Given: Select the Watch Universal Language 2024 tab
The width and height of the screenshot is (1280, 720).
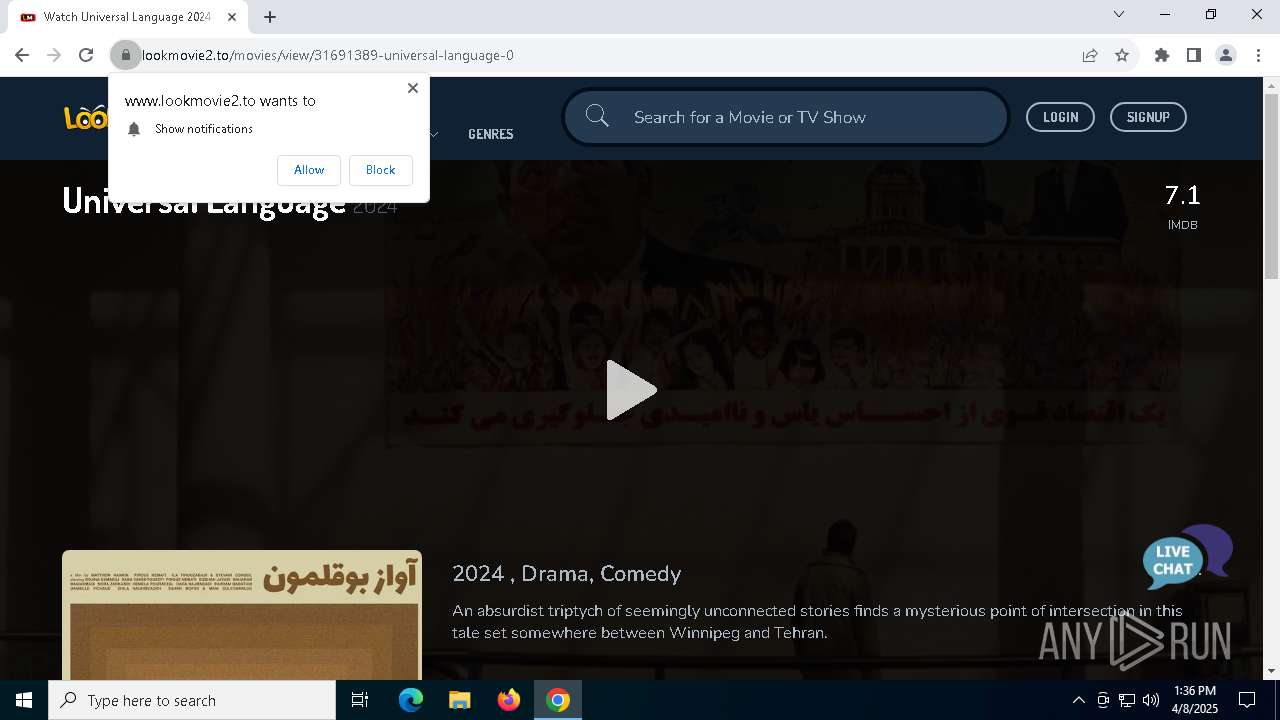Looking at the screenshot, I should click(x=127, y=17).
